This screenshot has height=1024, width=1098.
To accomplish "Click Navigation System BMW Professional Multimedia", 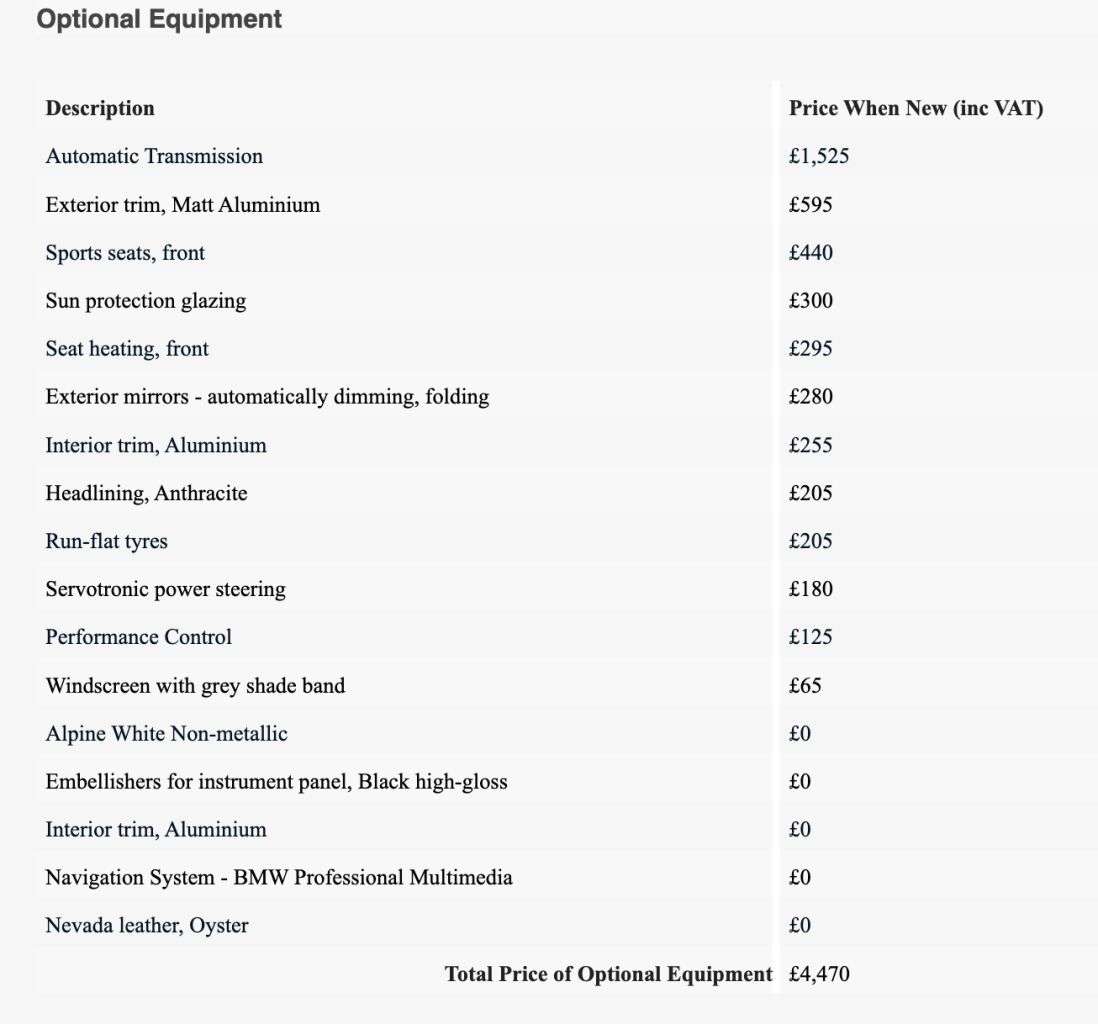I will tap(279, 878).
